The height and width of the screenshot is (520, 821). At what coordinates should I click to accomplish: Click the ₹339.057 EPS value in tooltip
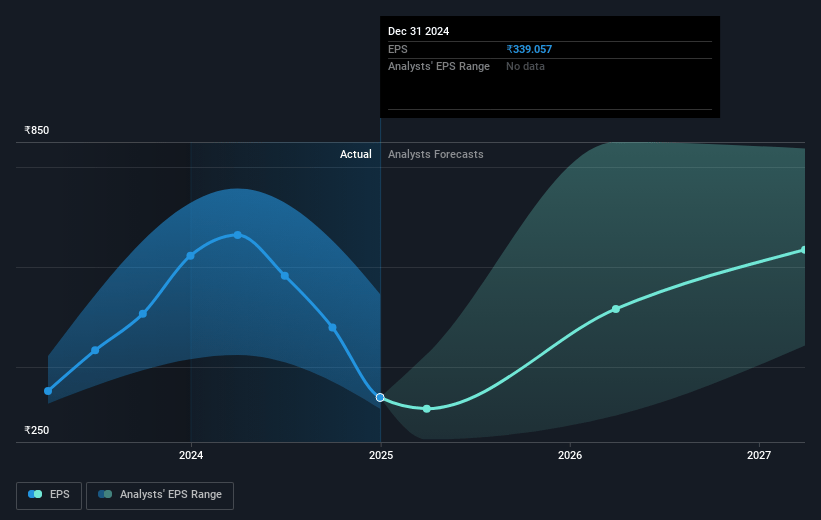529,49
